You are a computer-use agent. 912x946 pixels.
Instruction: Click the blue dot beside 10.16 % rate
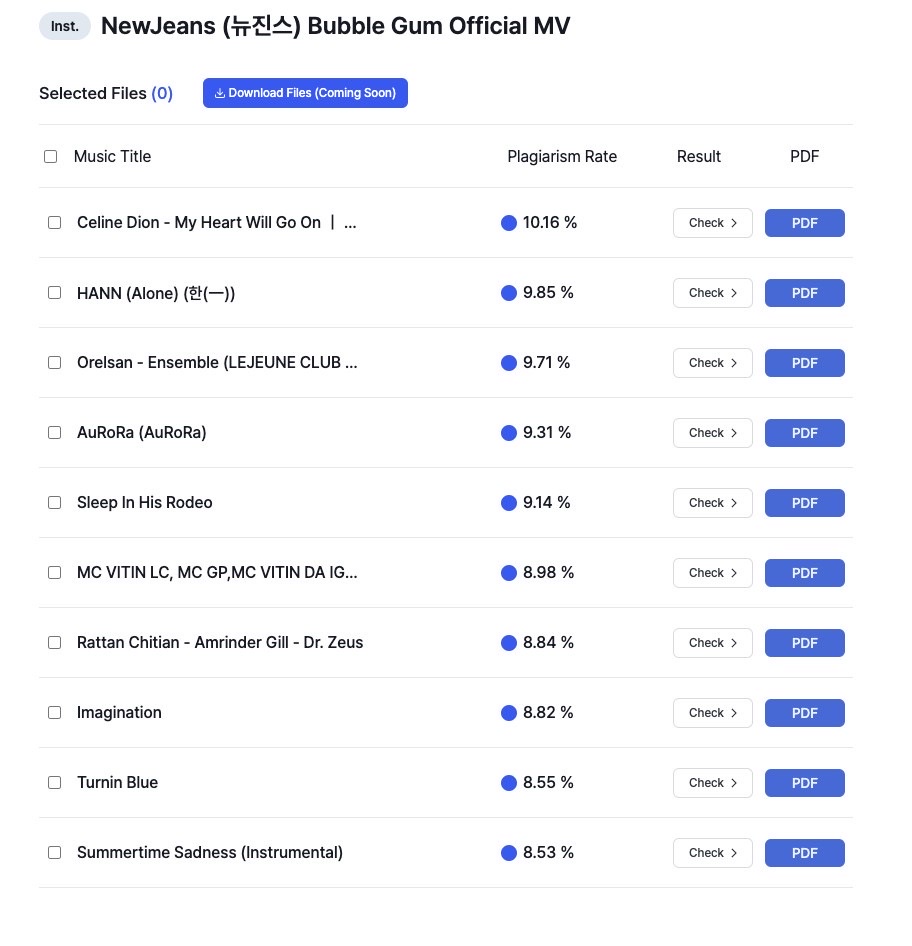click(x=509, y=223)
